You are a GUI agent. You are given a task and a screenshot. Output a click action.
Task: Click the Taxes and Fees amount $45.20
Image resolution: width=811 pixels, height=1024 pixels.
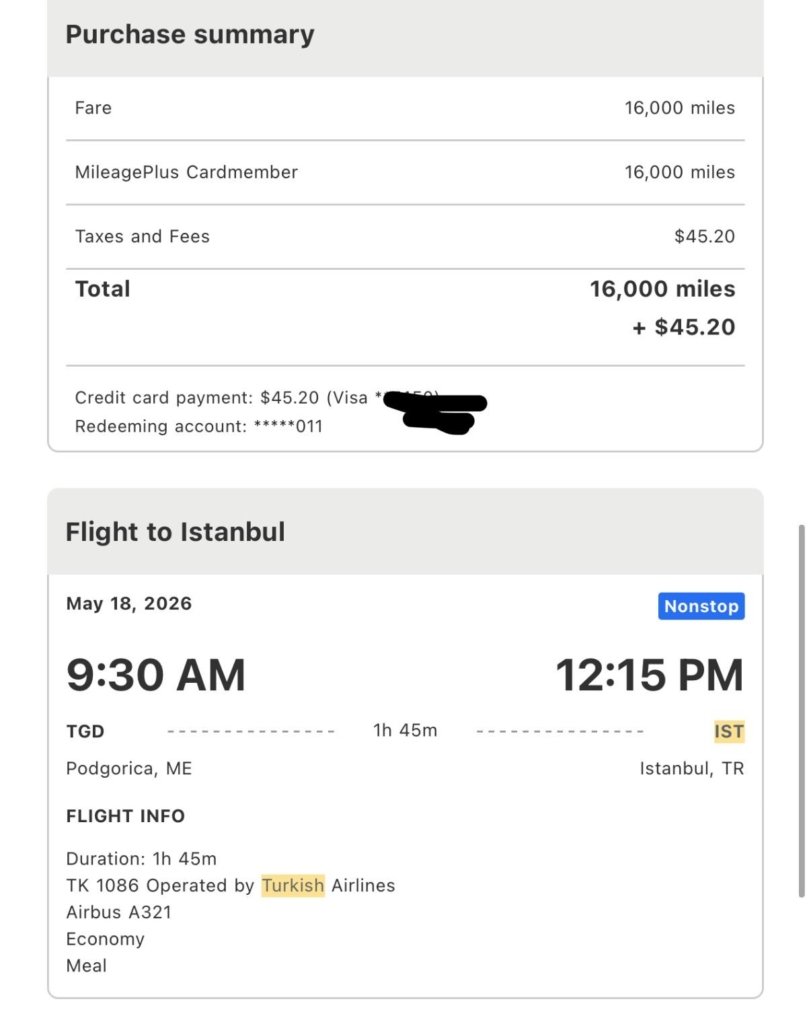click(x=704, y=236)
